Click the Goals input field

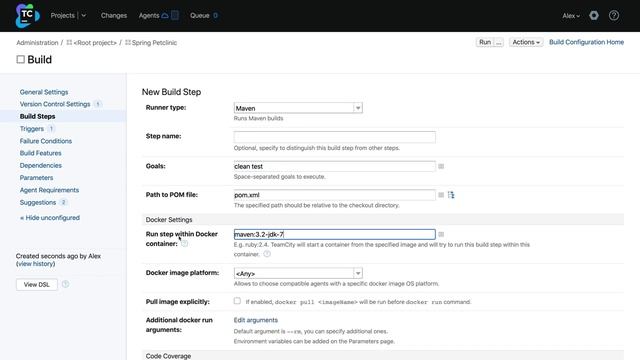point(334,166)
